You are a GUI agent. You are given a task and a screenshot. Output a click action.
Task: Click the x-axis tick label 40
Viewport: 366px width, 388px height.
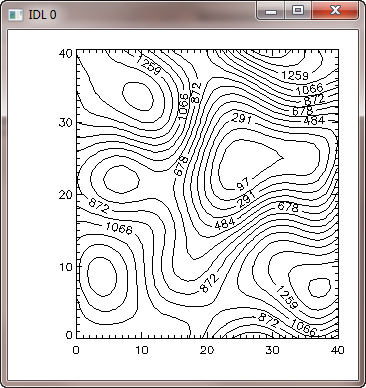(x=337, y=350)
